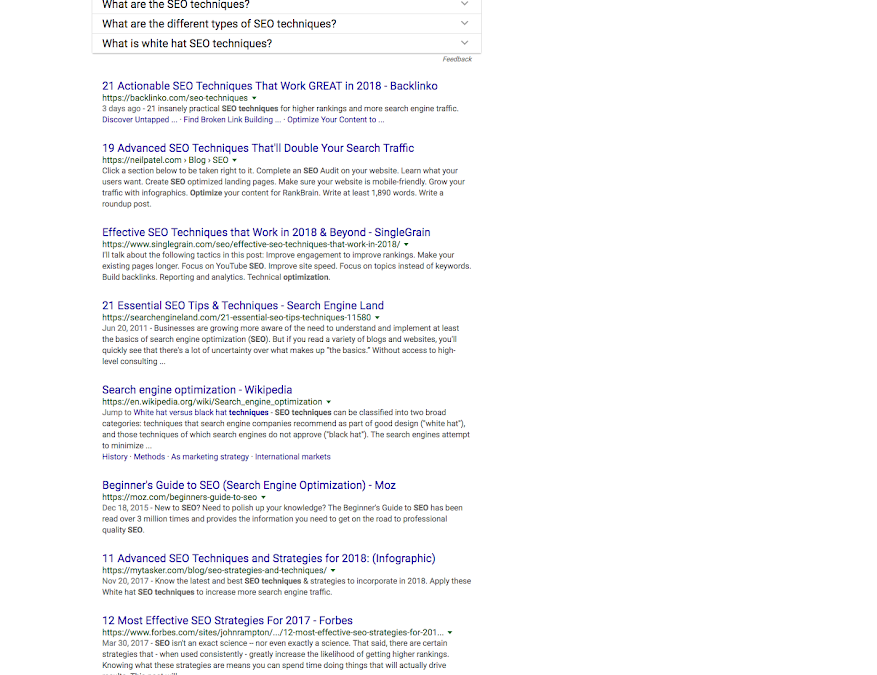The width and height of the screenshot is (877, 675).
Task: Expand 'What are the different types of SEO techniques?' question
Action: coord(286,23)
